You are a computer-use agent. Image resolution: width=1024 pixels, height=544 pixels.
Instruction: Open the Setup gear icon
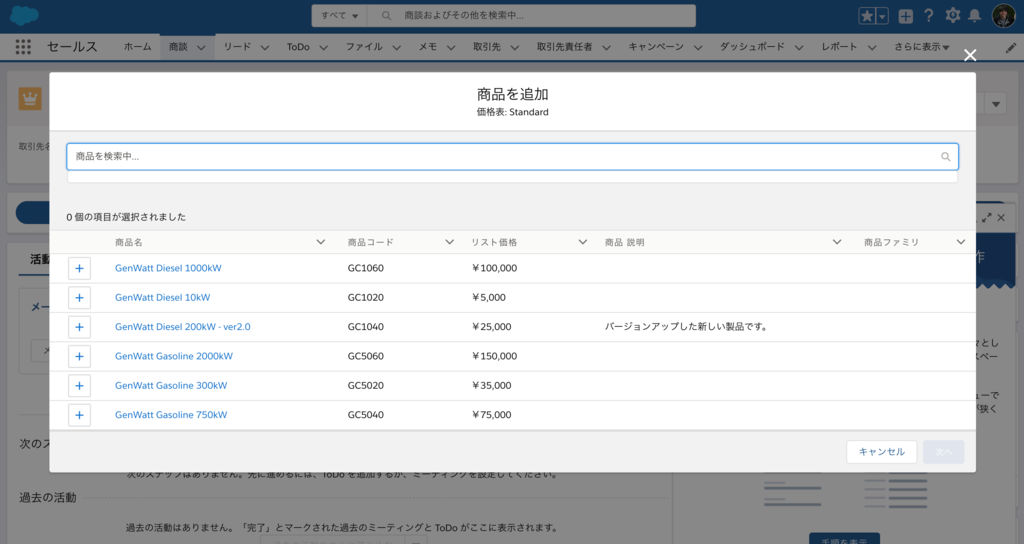tap(953, 16)
